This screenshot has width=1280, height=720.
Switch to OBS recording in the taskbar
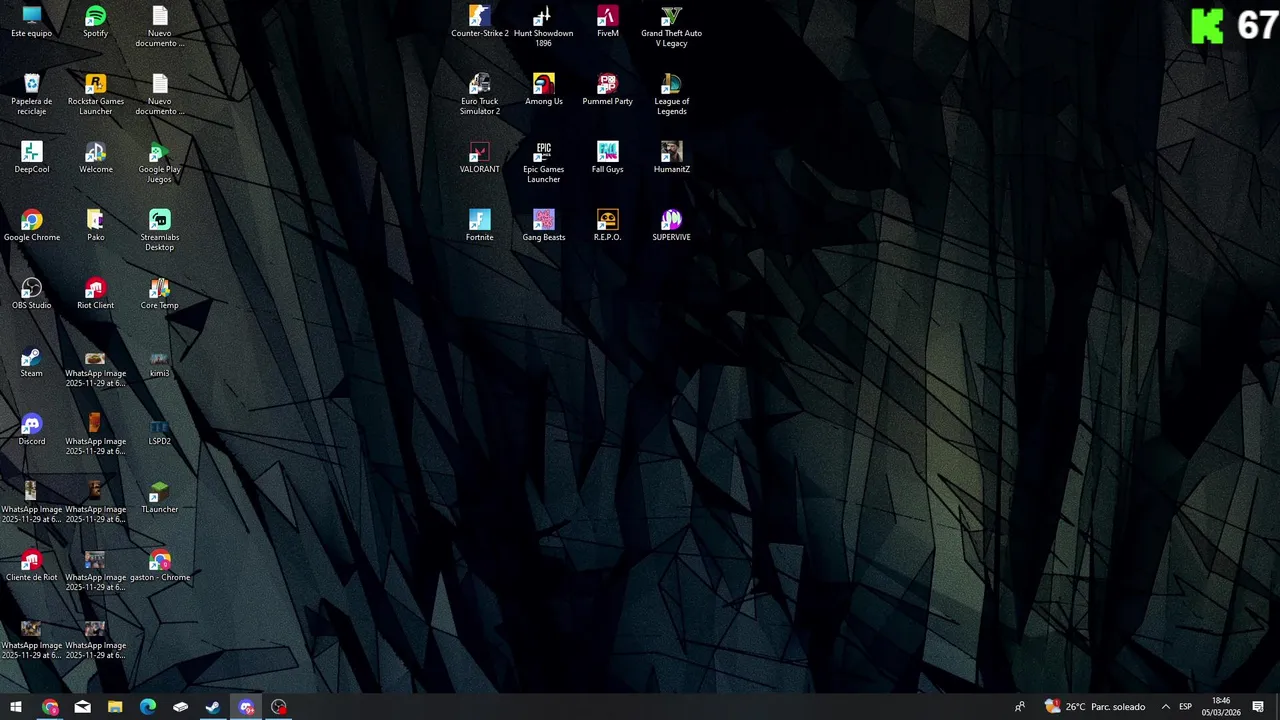[x=279, y=707]
